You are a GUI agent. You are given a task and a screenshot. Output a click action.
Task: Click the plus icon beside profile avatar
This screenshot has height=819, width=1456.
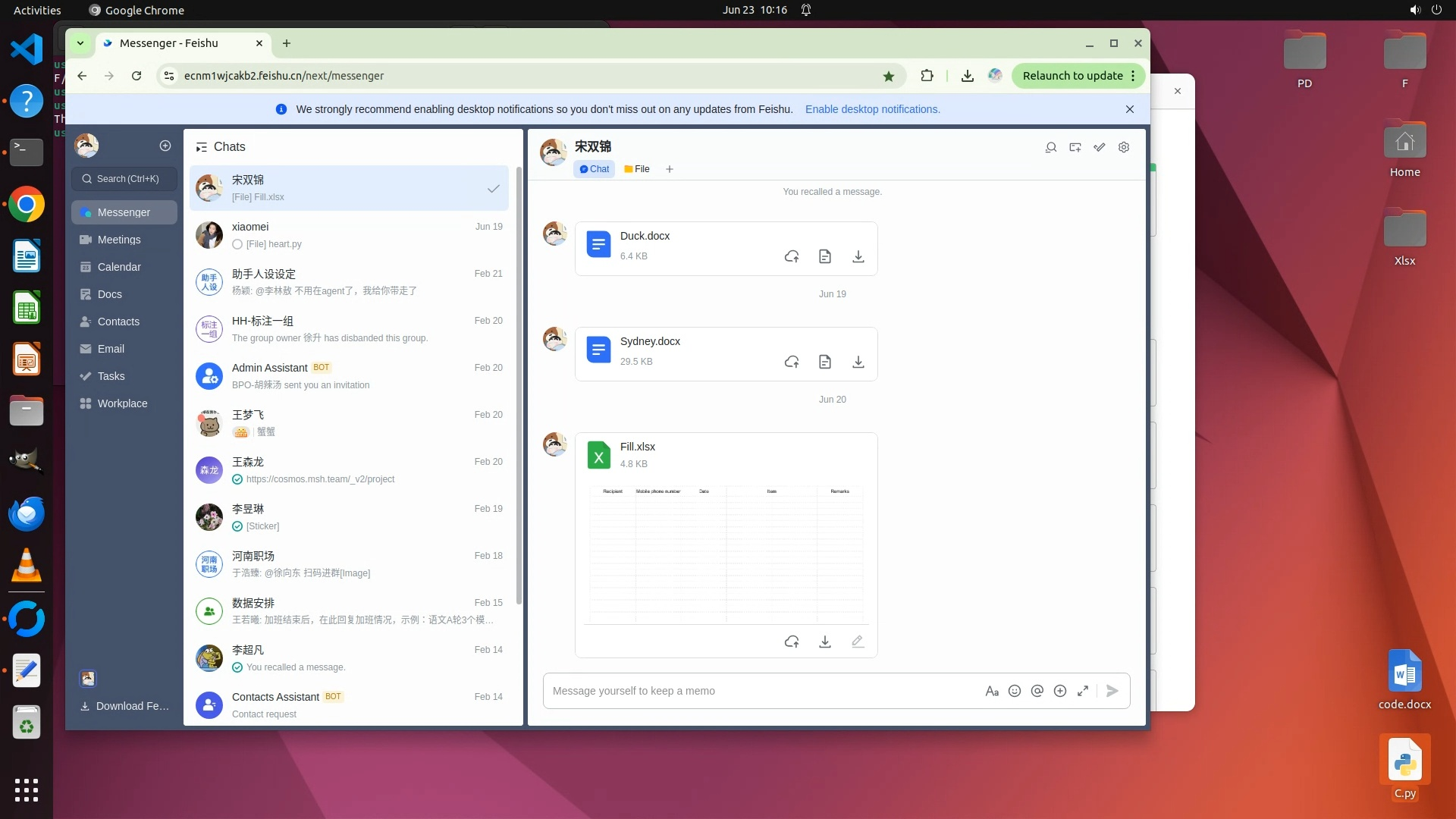(165, 146)
